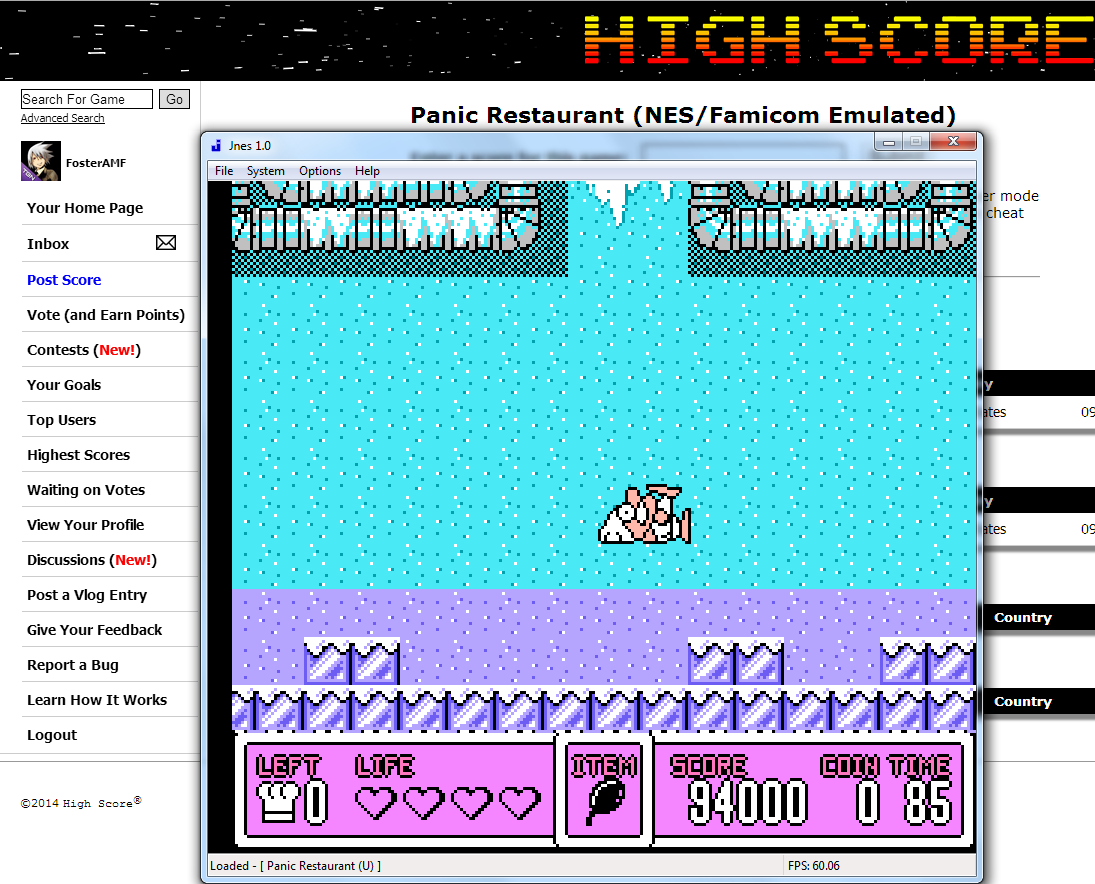
Task: Open the System menu in Jnes
Action: 266,171
